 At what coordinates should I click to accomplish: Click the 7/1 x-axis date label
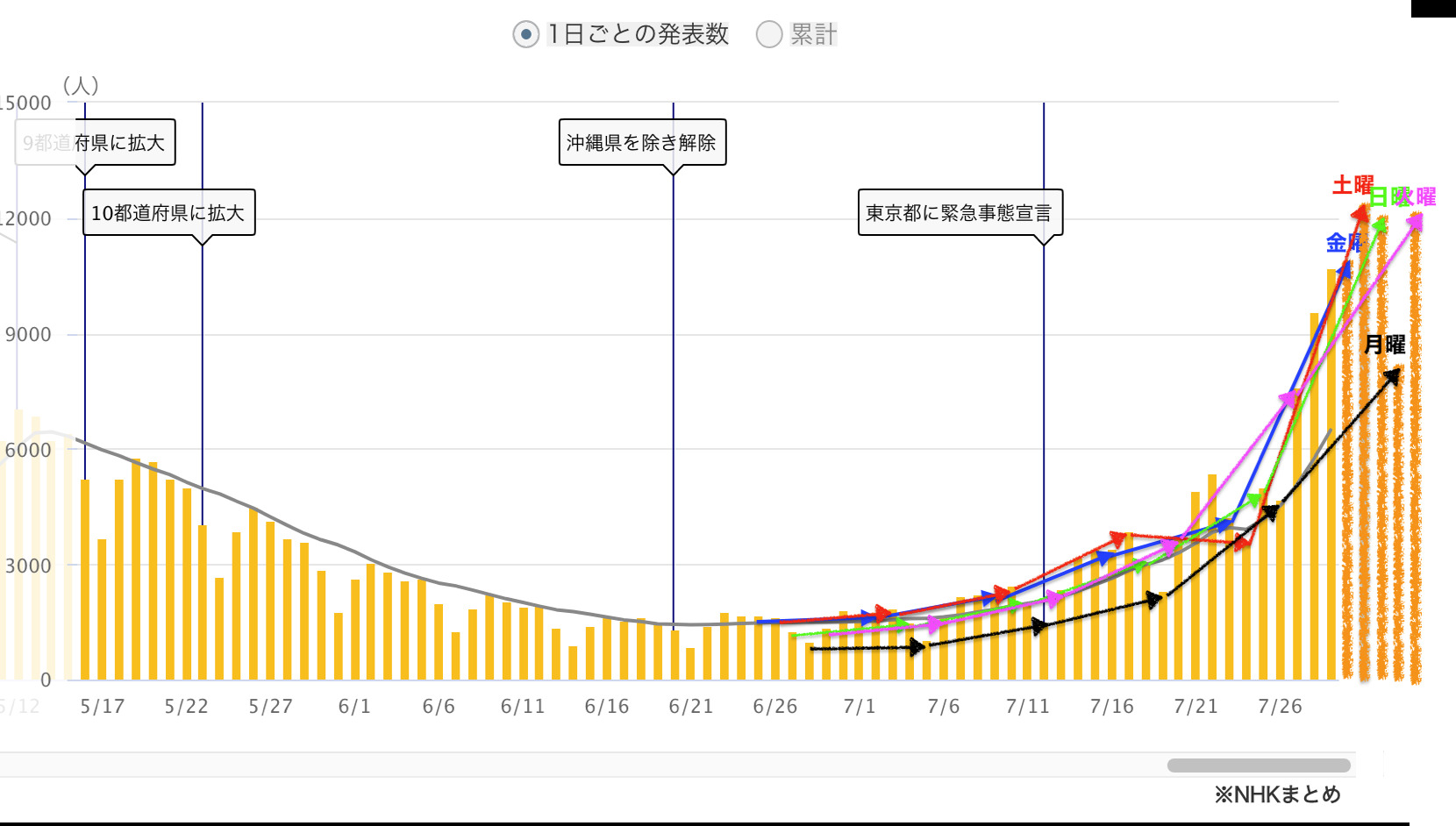coord(859,707)
